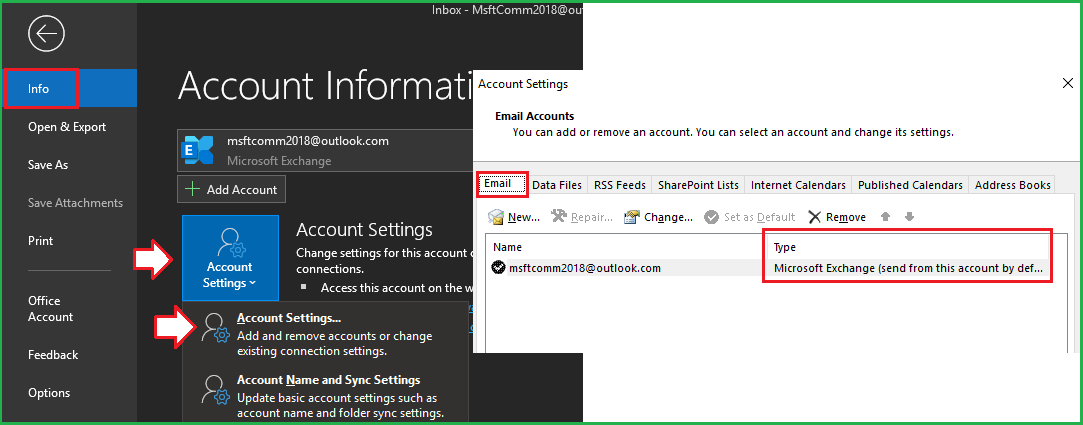
Task: Switch to the Published Calendars tab
Action: point(910,185)
